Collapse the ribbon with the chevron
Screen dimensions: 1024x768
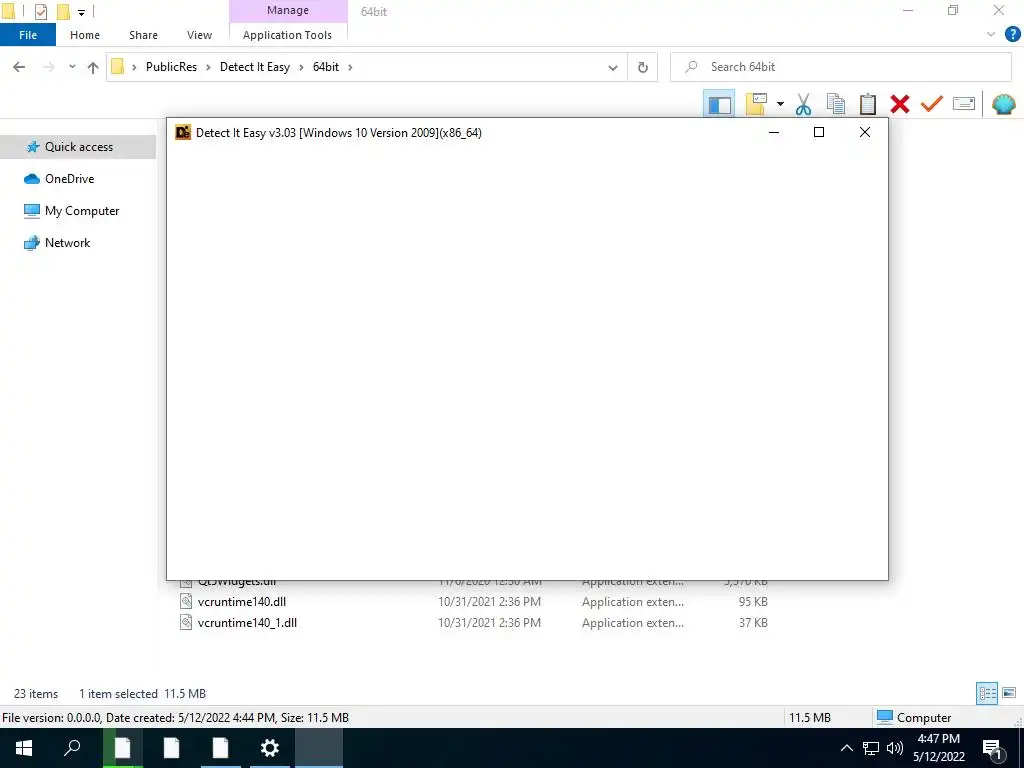991,35
